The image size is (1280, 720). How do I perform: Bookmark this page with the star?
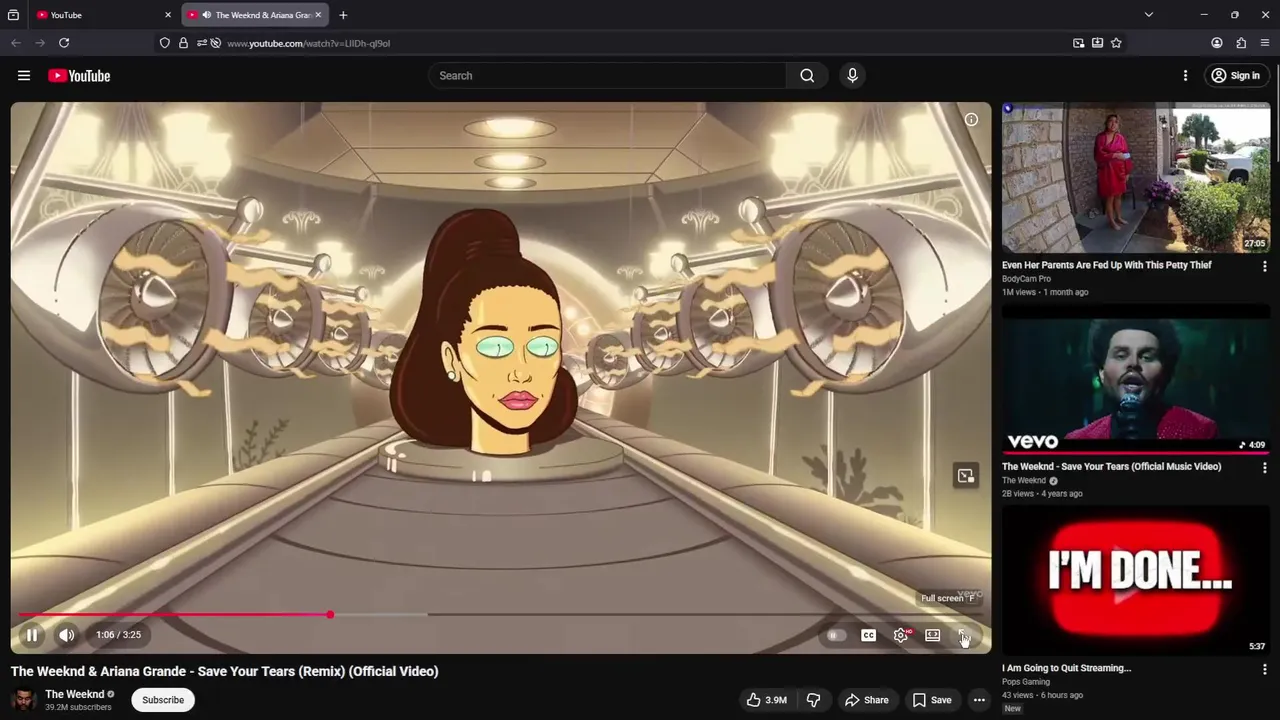click(1116, 43)
